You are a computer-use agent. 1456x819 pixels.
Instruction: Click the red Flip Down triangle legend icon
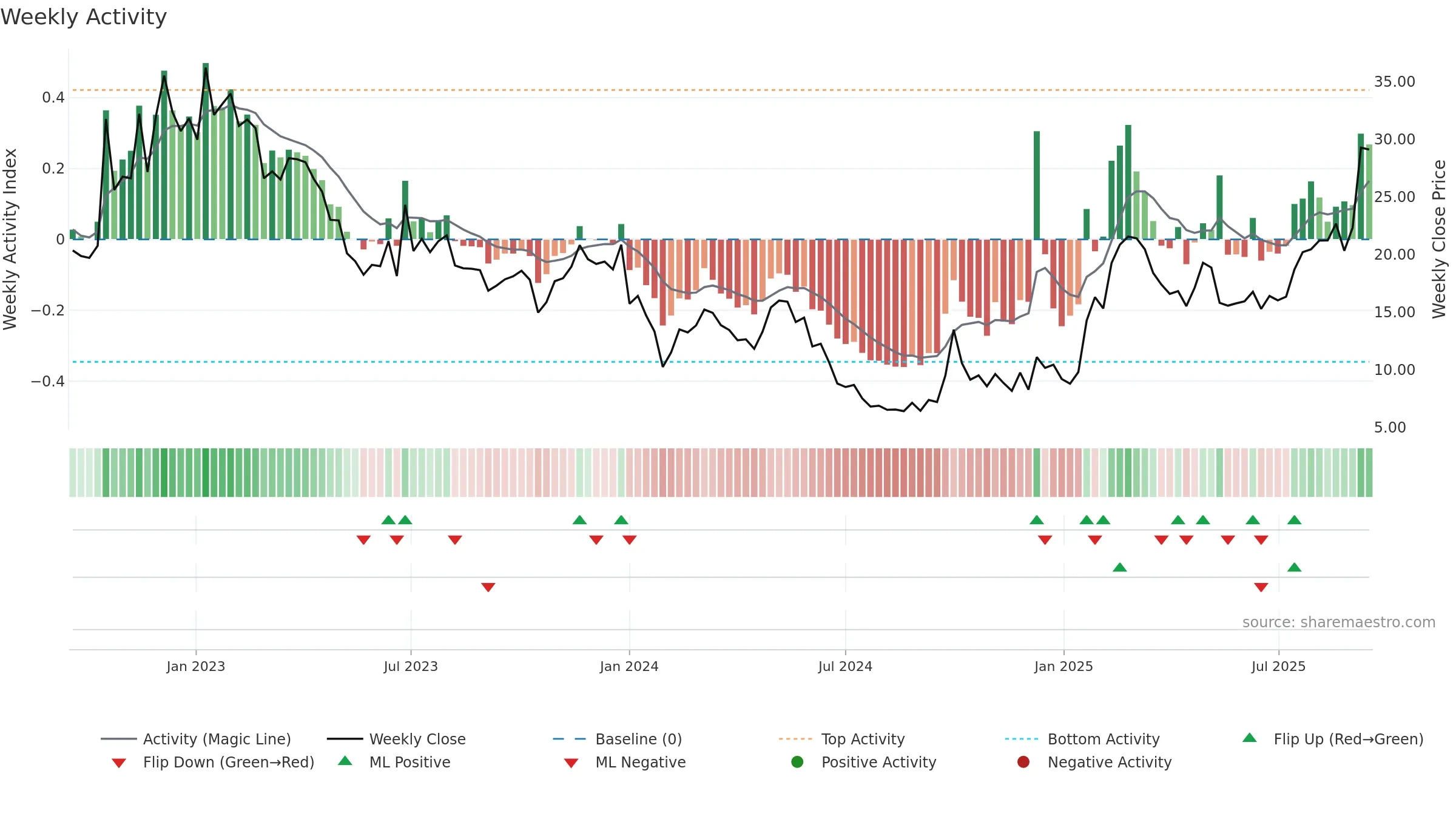click(119, 763)
